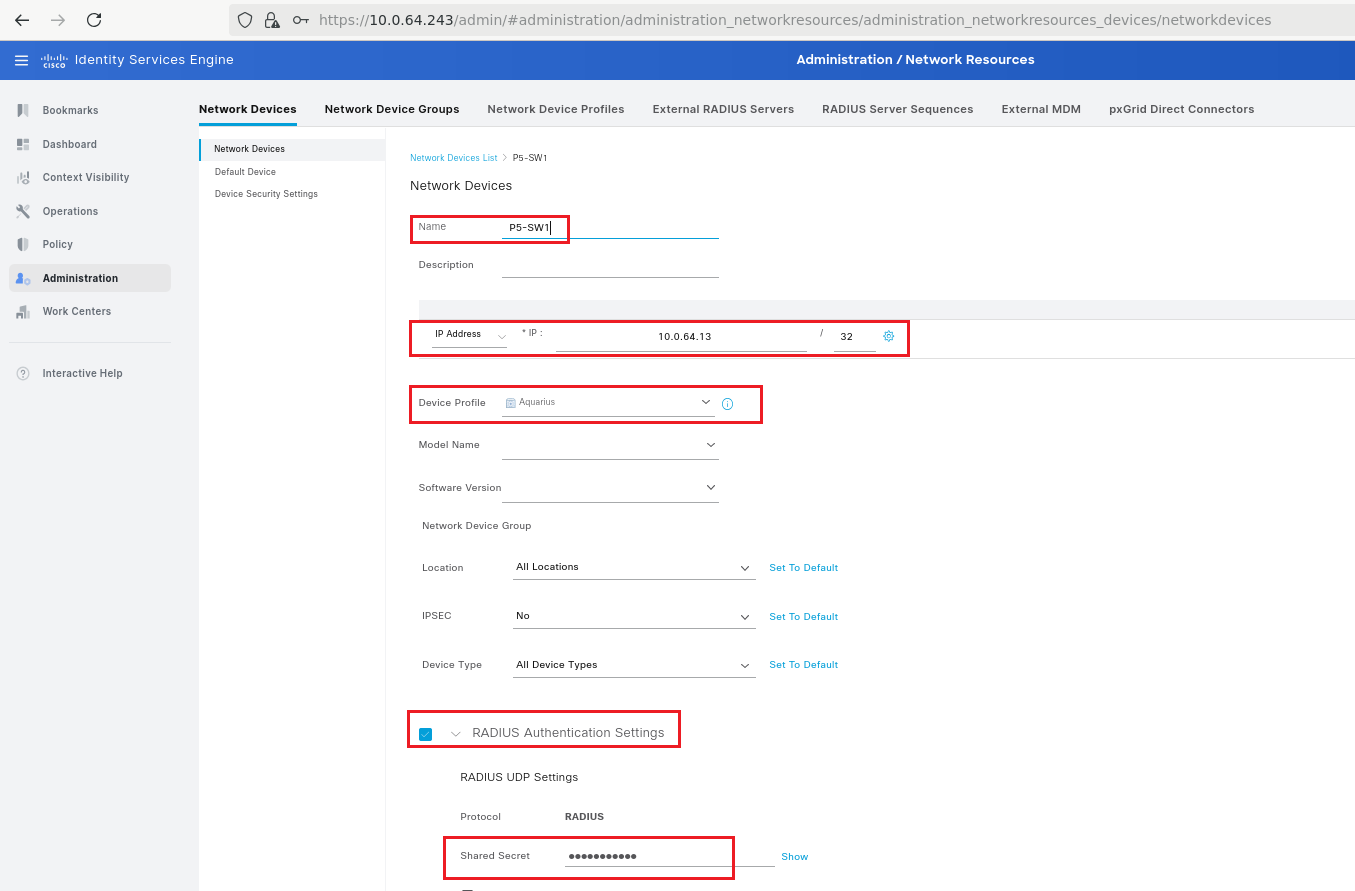The width and height of the screenshot is (1355, 891).
Task: Click the RADIUS UDP Settings heading
Action: (x=519, y=777)
